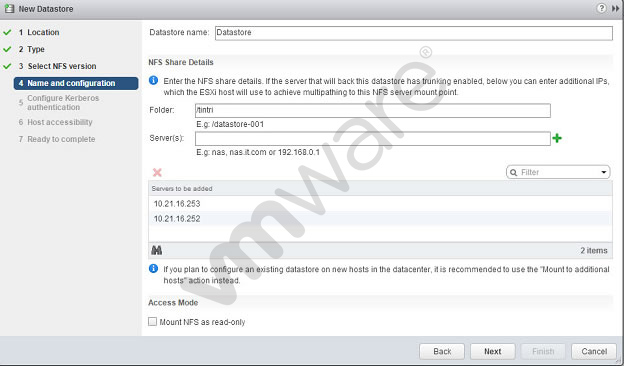Screen dimensions: 624x366
Task: Click the New Datastore title icon
Action: (9, 8)
